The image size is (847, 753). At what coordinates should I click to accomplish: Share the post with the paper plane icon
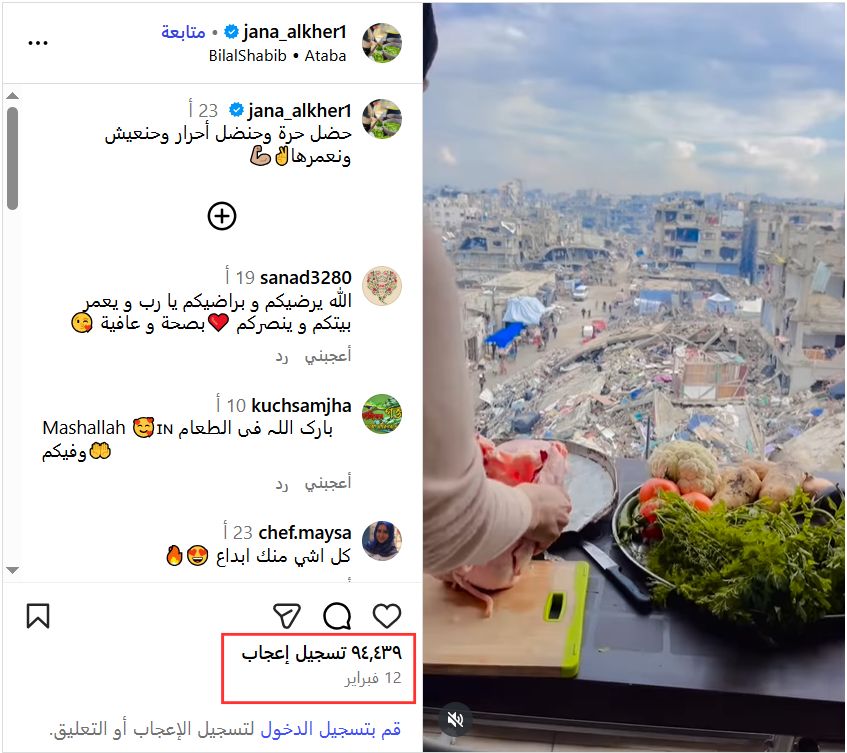287,616
